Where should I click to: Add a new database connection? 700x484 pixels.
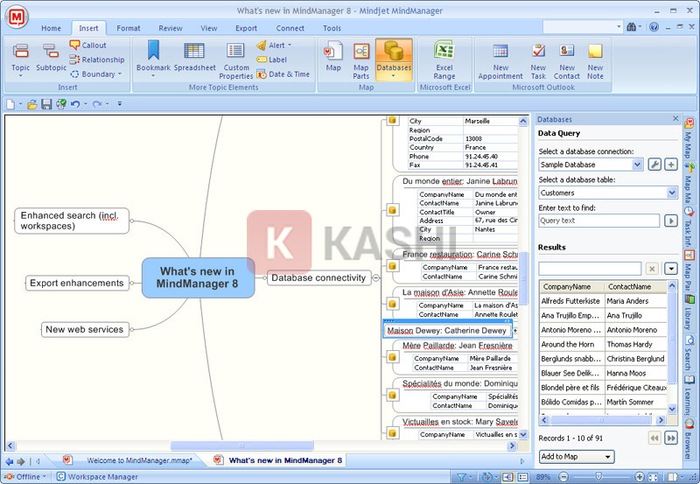point(671,164)
